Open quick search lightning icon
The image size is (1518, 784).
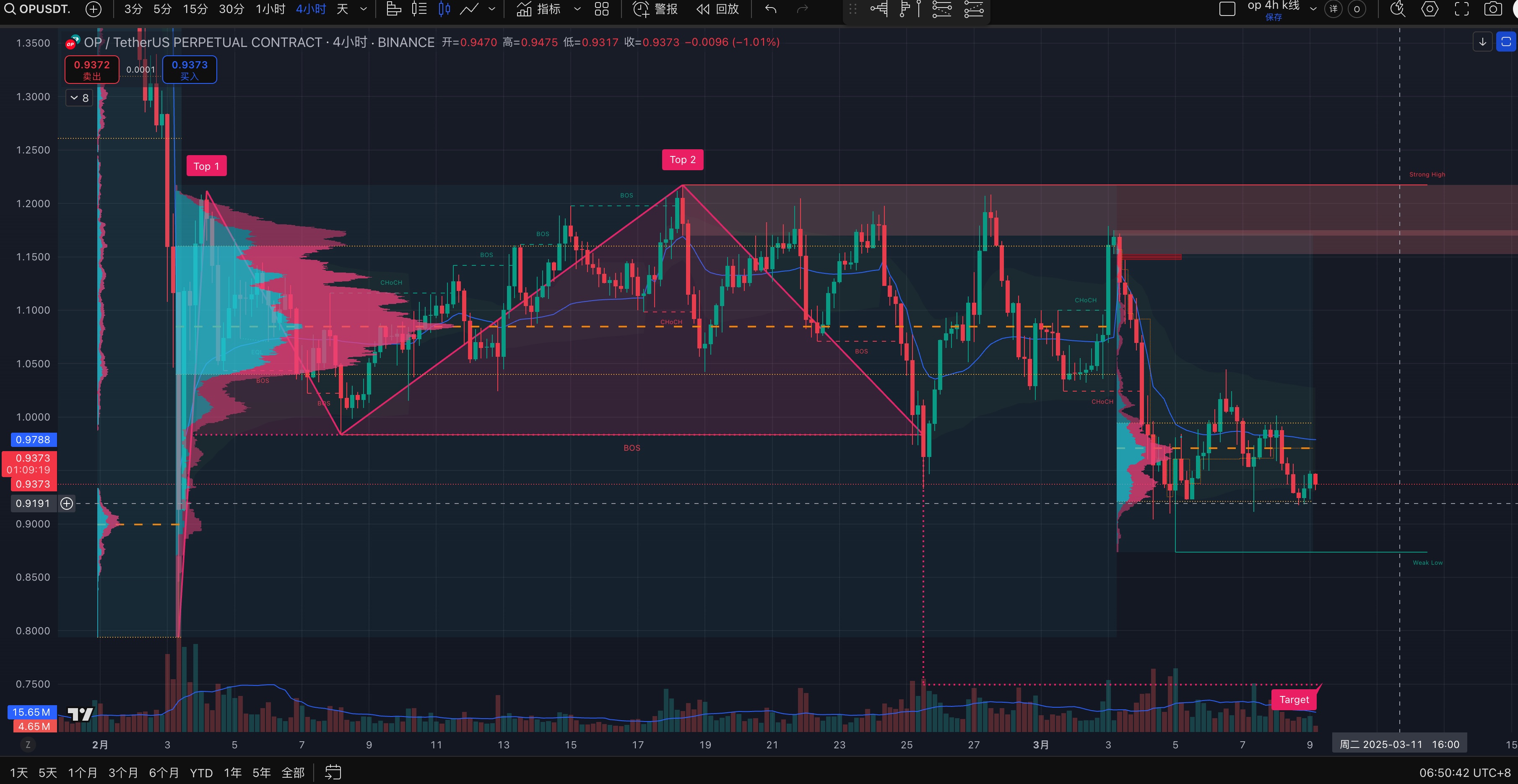tap(1397, 9)
